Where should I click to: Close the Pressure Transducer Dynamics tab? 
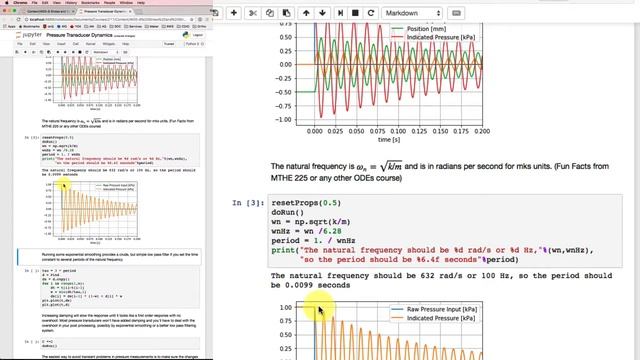tap(130, 11)
